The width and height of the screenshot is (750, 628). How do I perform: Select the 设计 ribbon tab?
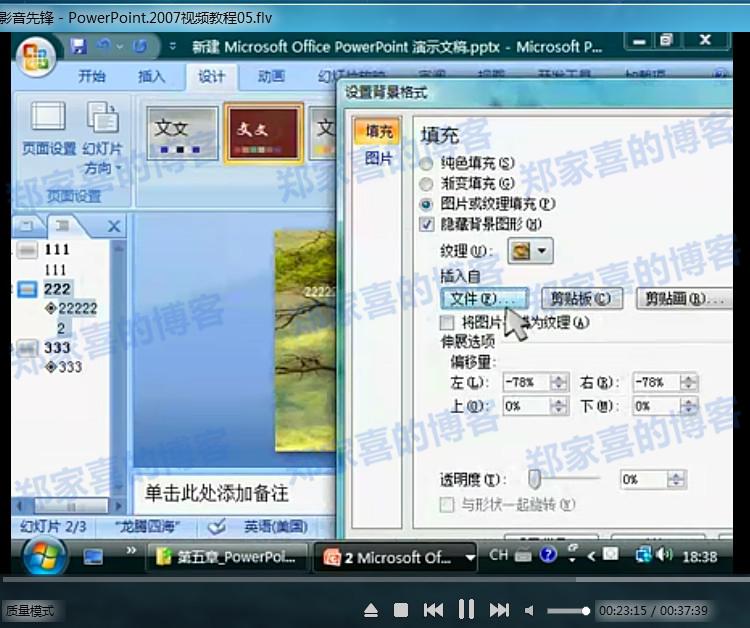(x=211, y=77)
